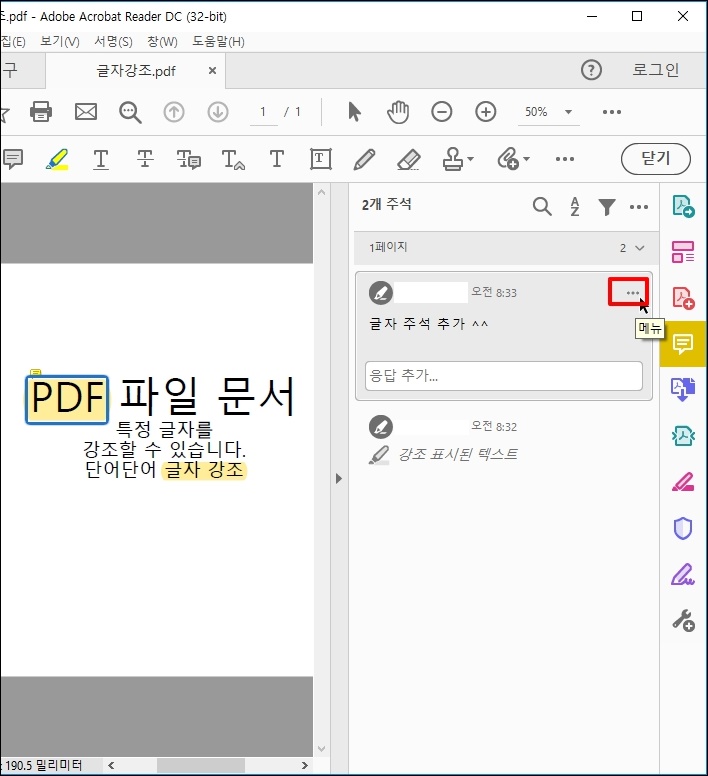The width and height of the screenshot is (708, 776).
Task: Open the zoom level dropdown arrow
Action: [568, 112]
